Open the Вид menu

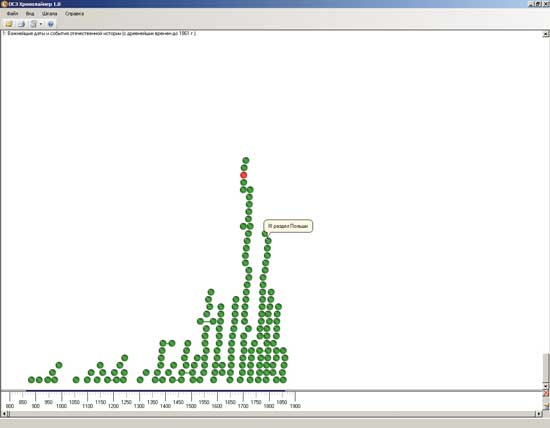[x=30, y=14]
